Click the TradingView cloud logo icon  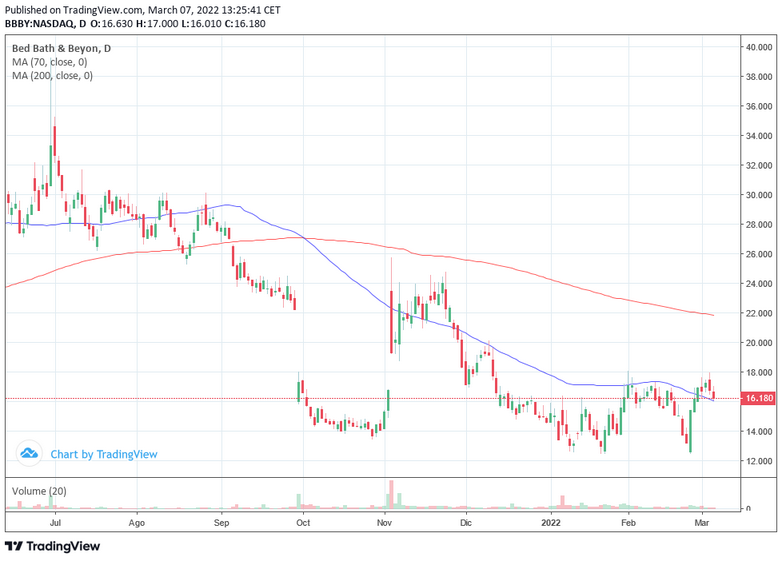pos(28,453)
